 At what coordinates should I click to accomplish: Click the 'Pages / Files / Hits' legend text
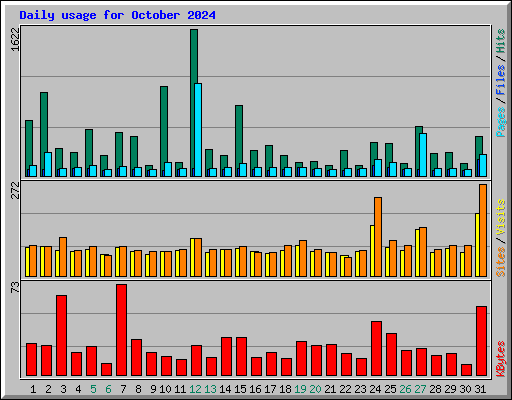click(501, 83)
